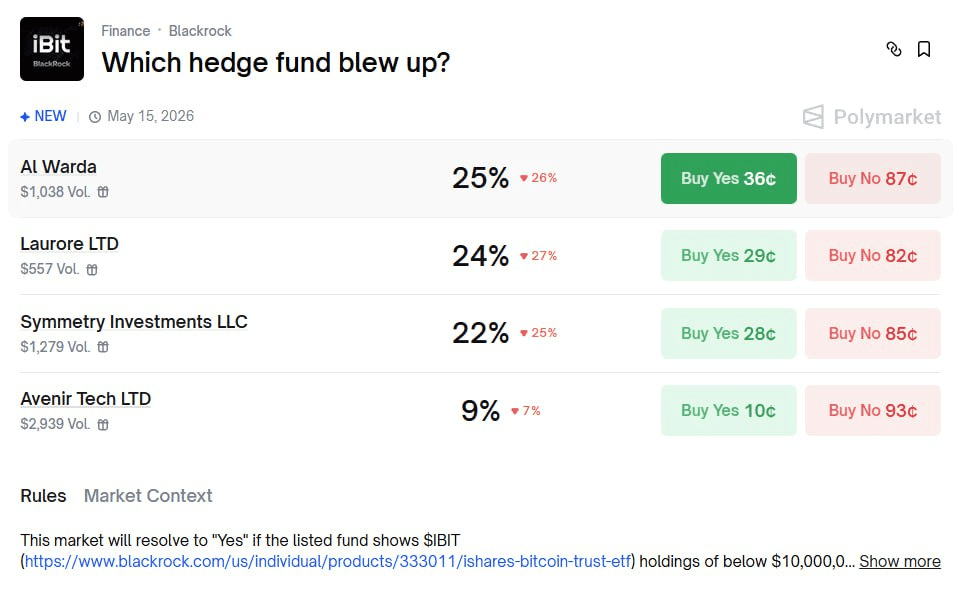Click the gift icon next to Al Warda volume
959x603 pixels.
103,192
